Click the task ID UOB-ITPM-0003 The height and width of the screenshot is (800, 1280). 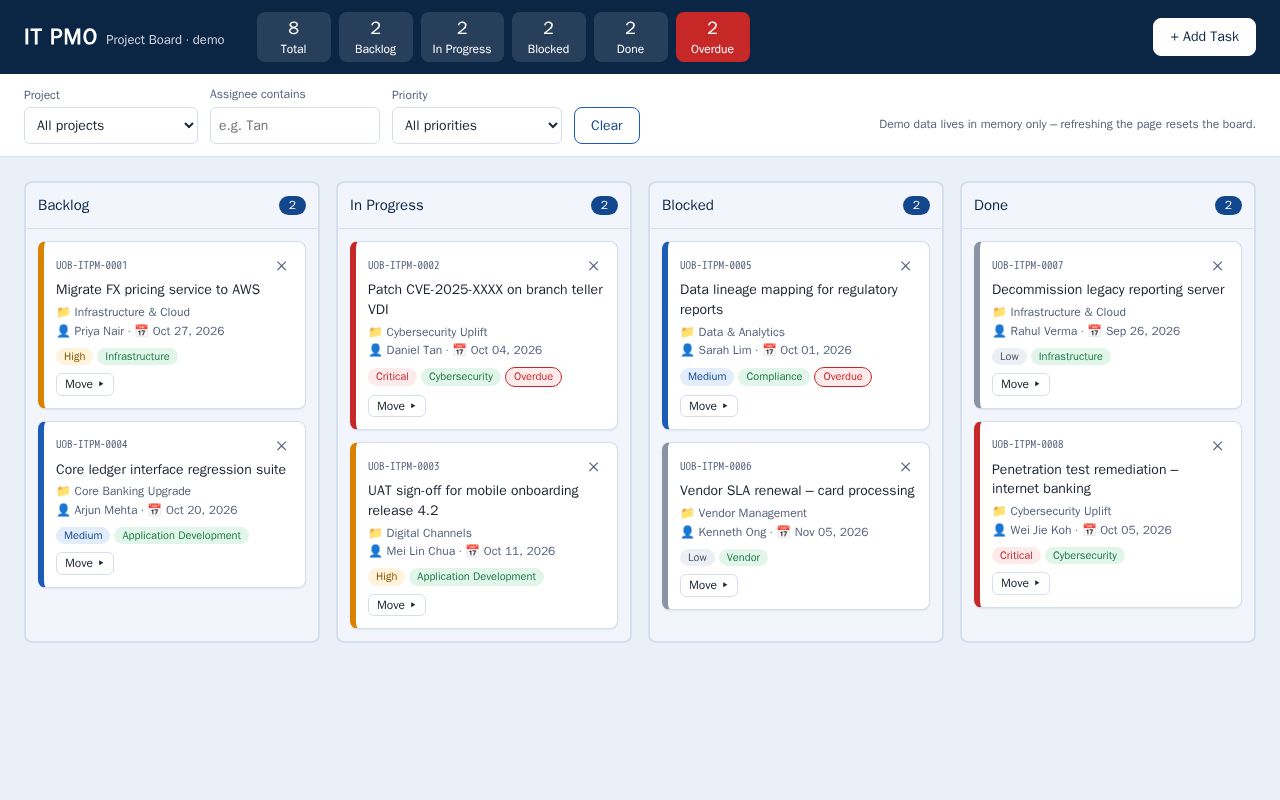[x=404, y=466]
